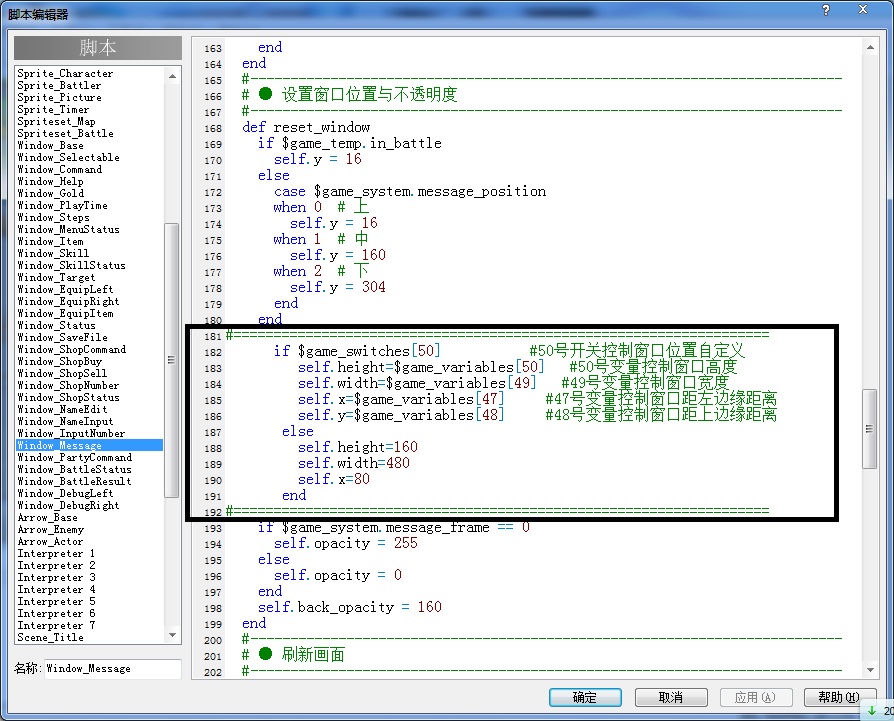Click the code editor scroll-up arrow
The width and height of the screenshot is (894, 721).
pos(870,47)
